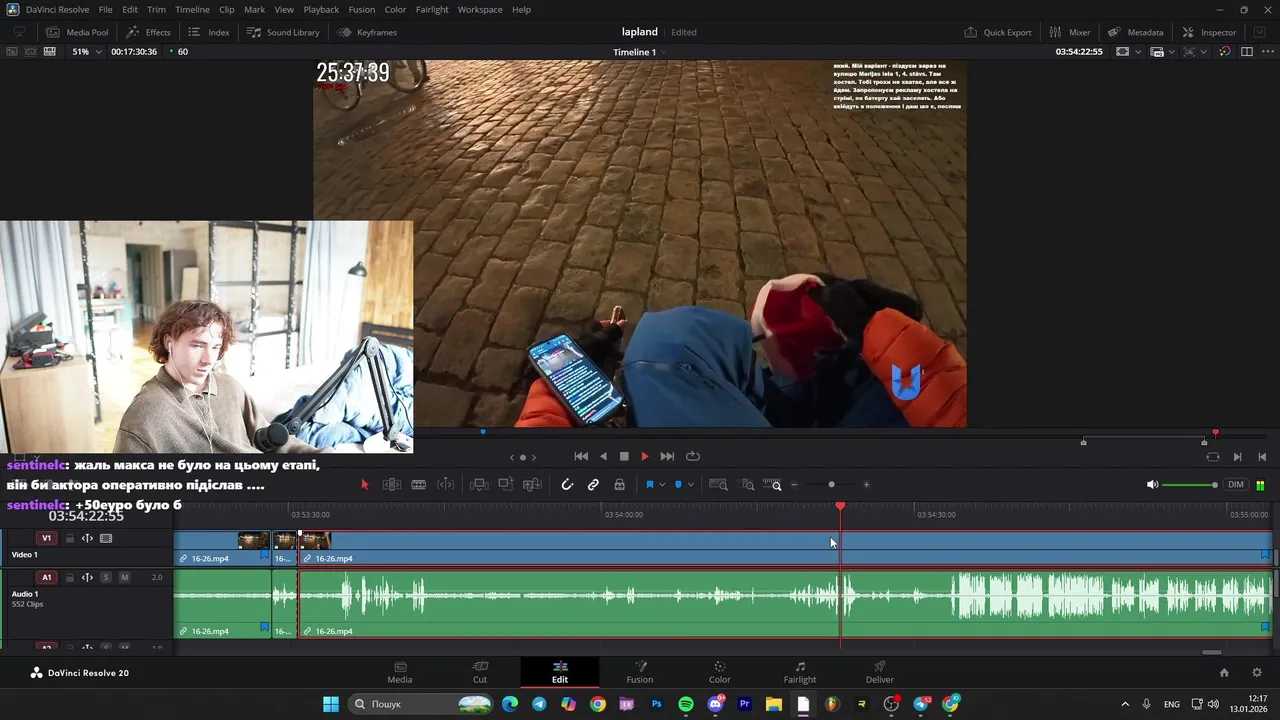1280x720 pixels.
Task: Play the timeline in reverse
Action: (x=603, y=456)
